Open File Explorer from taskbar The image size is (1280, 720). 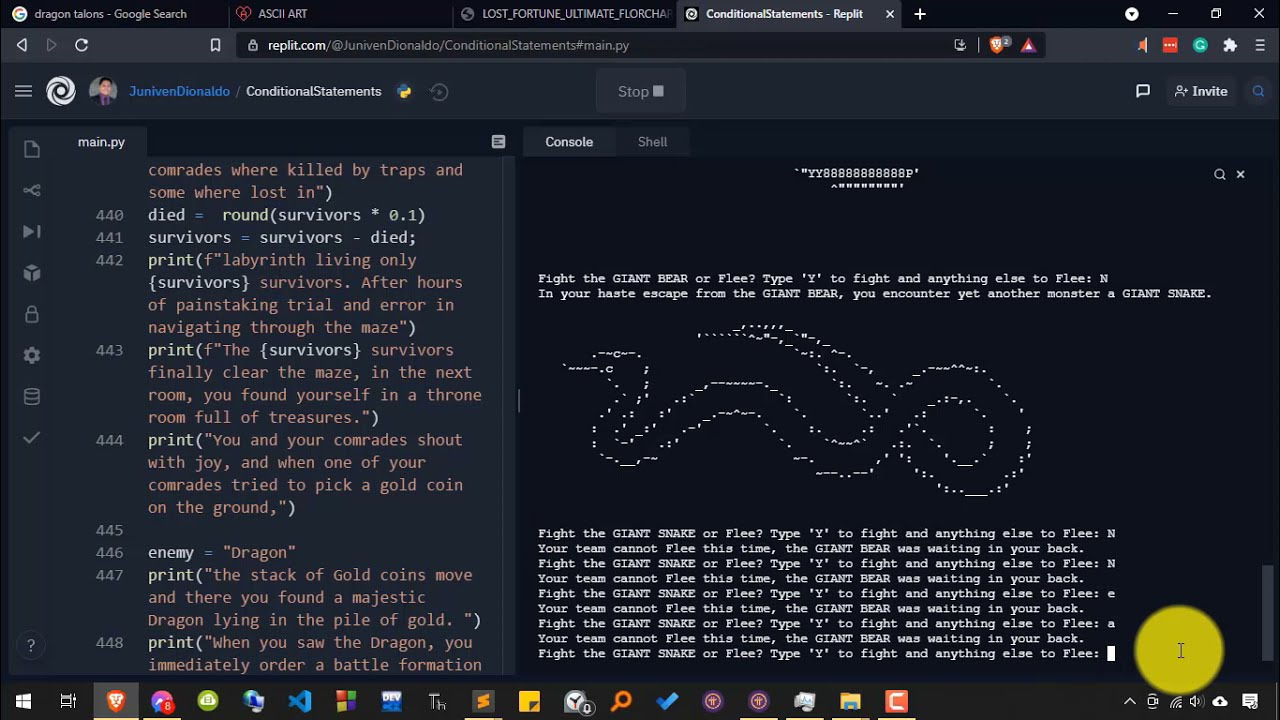point(850,702)
